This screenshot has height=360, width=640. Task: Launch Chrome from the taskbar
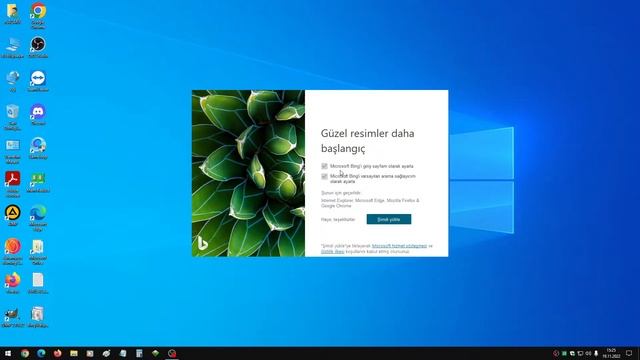(x=25, y=353)
